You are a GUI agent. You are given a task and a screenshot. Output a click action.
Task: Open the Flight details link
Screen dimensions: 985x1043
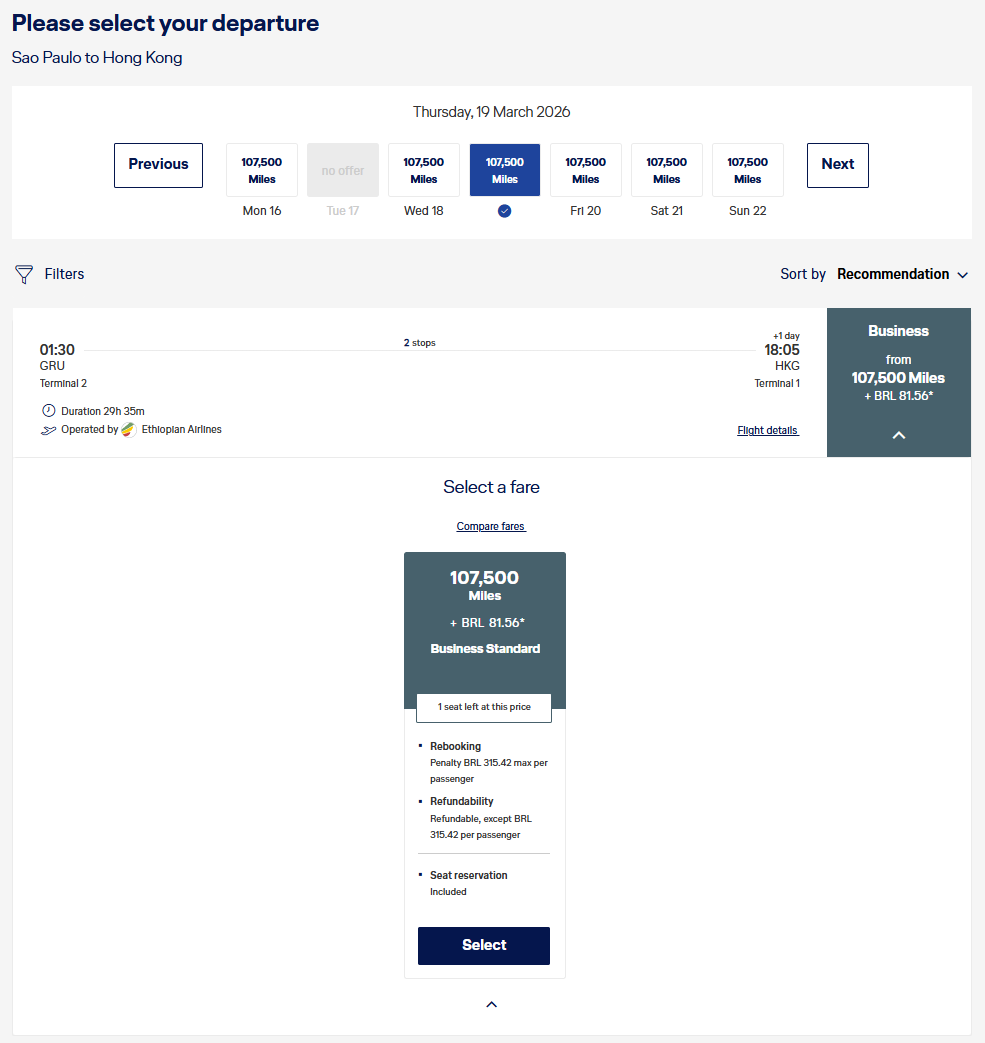[x=767, y=431]
